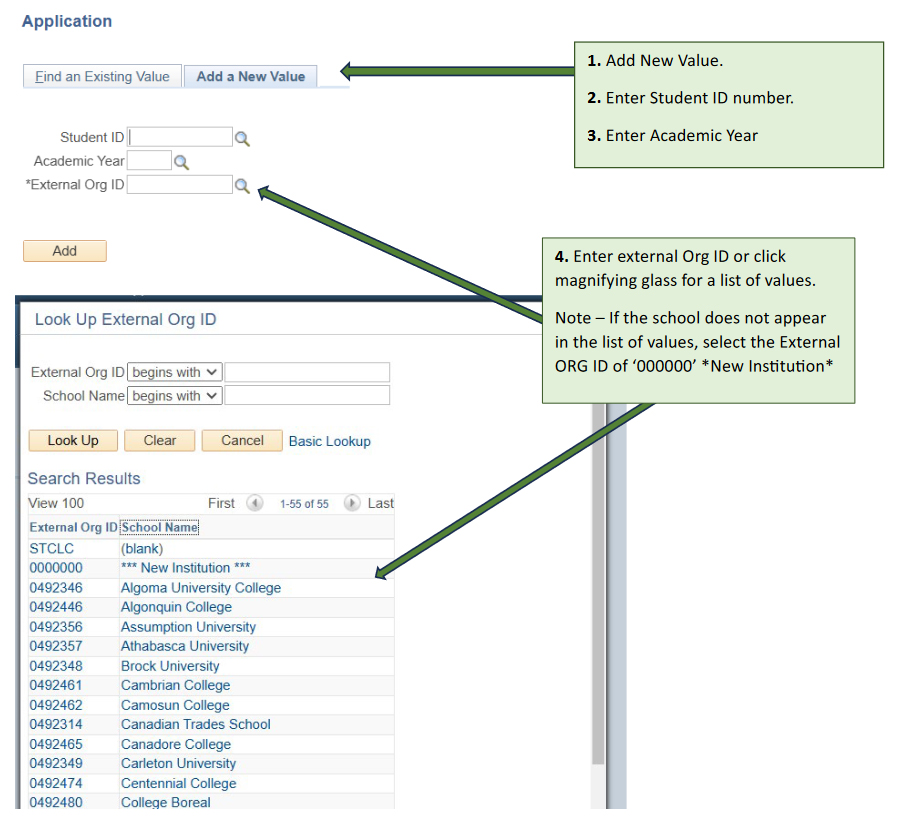
Task: Go to next results page arrow
Action: (x=352, y=503)
